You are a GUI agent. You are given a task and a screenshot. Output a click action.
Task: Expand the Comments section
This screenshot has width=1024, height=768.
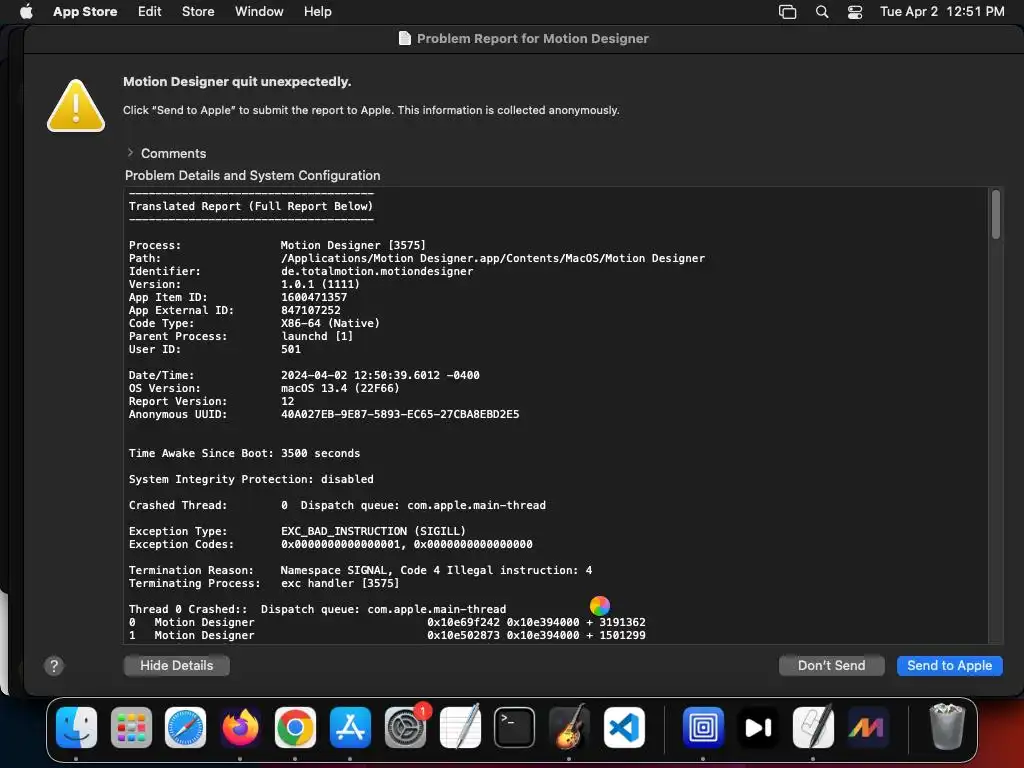[x=130, y=153]
